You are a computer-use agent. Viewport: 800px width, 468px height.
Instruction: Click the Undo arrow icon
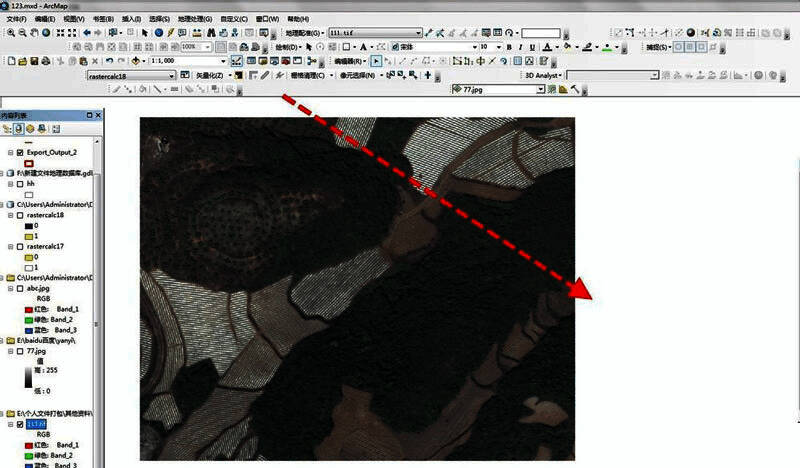click(x=112, y=61)
